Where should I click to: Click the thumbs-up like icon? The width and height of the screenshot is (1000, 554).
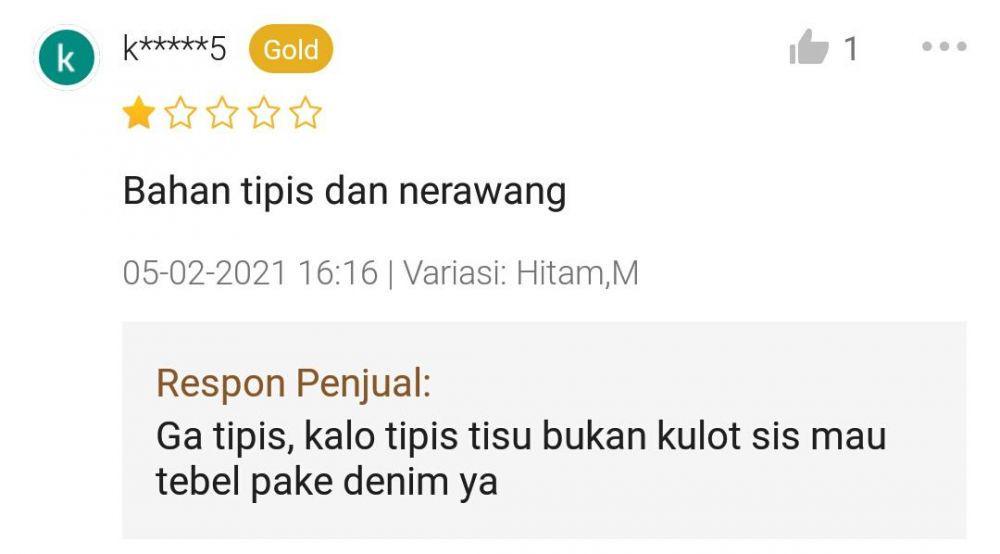pos(809,47)
